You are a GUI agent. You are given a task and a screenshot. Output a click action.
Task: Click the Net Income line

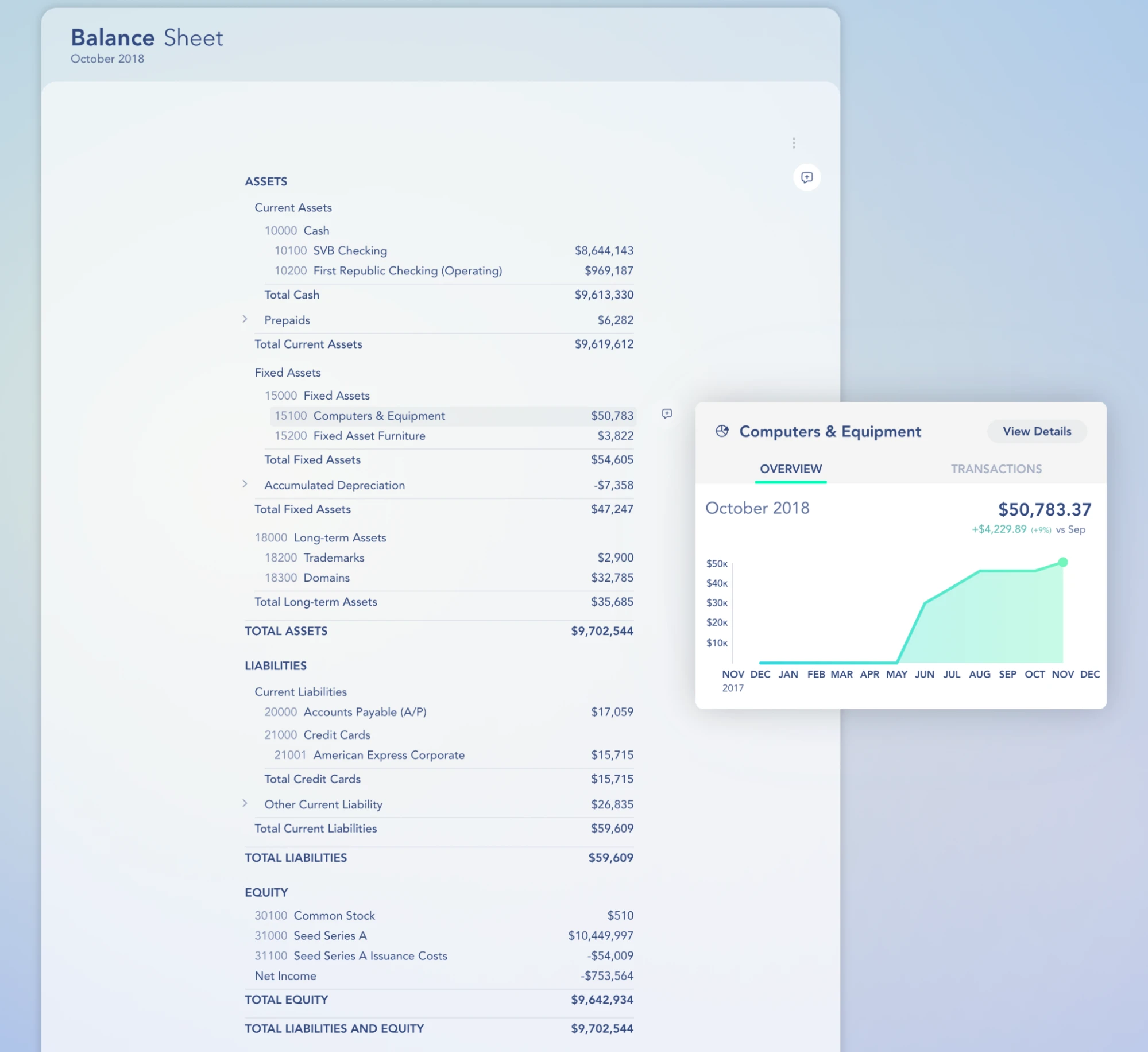tap(285, 975)
